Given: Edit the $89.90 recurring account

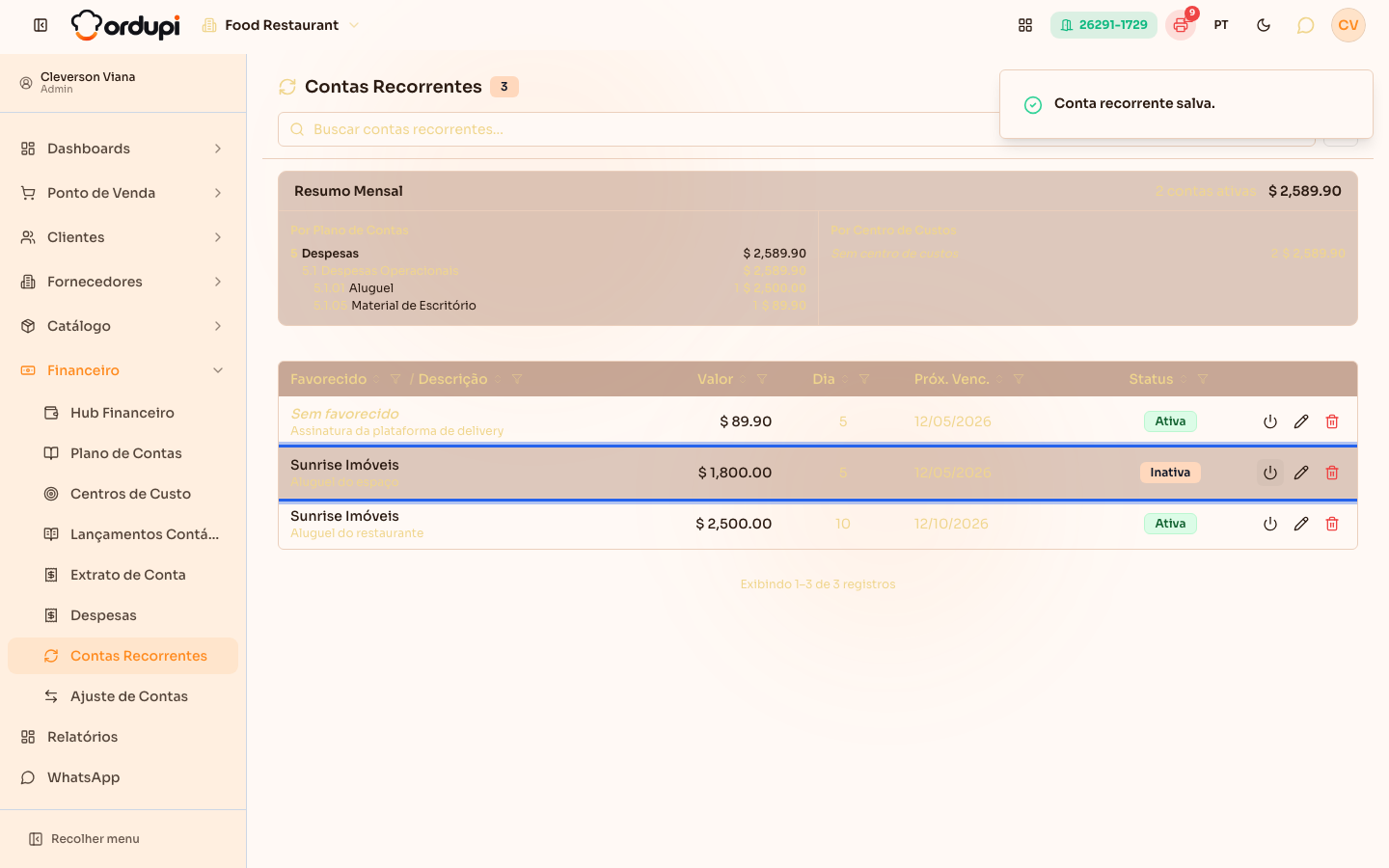Looking at the screenshot, I should click(x=1301, y=421).
